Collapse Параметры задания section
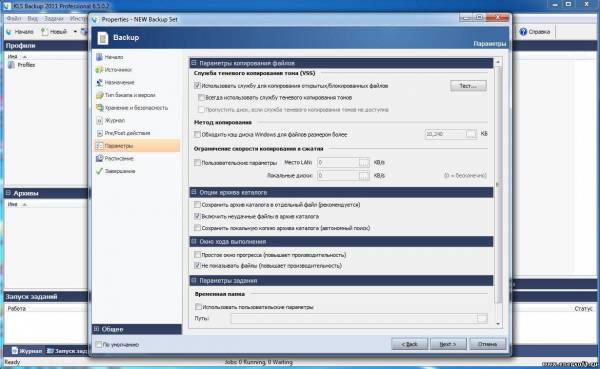The width and height of the screenshot is (600, 369). 194,281
